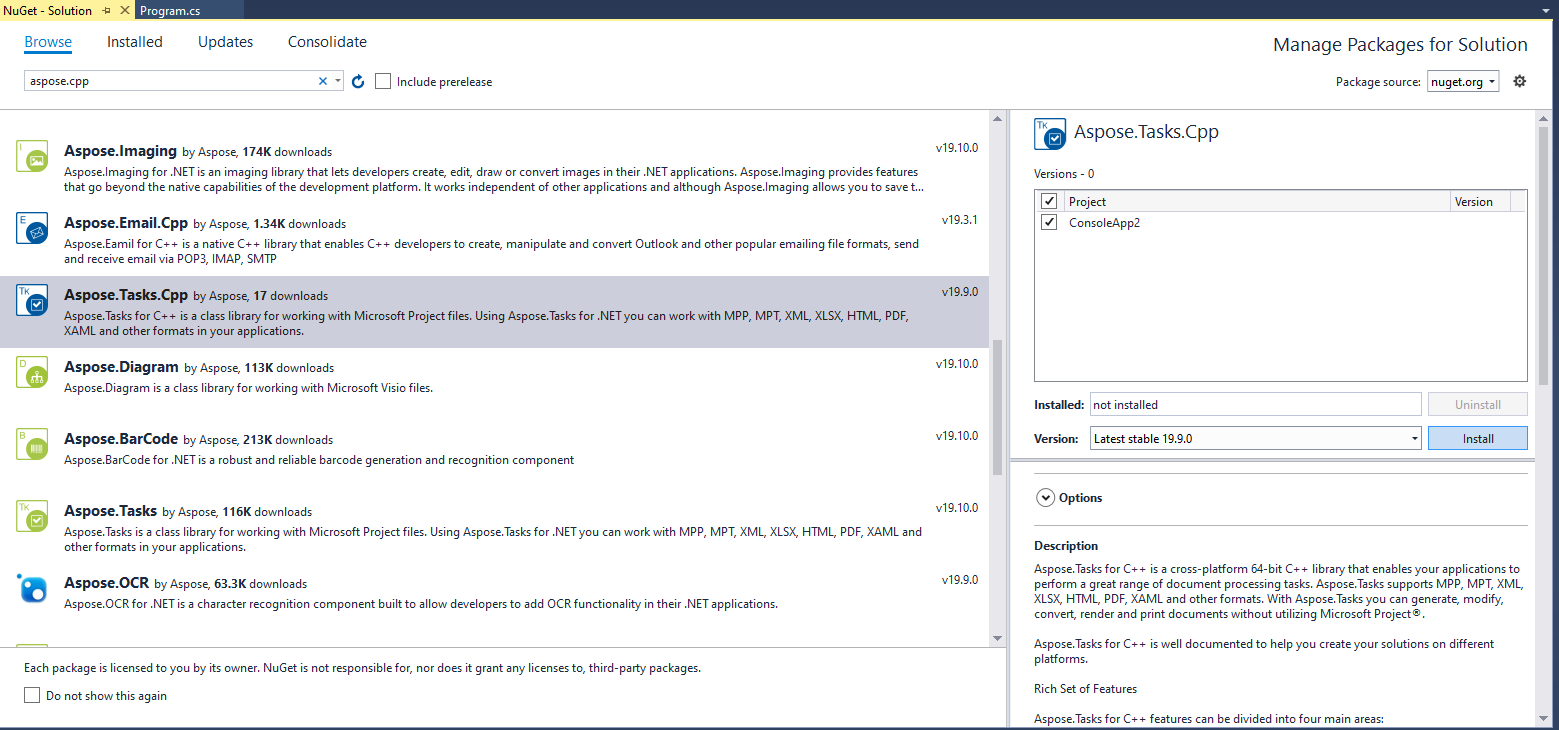Open package source settings gear
The width and height of the screenshot is (1559, 730).
(1519, 81)
